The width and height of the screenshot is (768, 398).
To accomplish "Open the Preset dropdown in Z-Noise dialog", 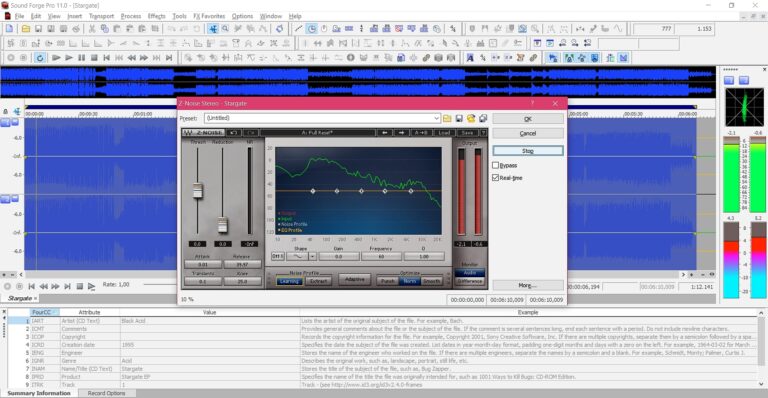I will [x=436, y=118].
